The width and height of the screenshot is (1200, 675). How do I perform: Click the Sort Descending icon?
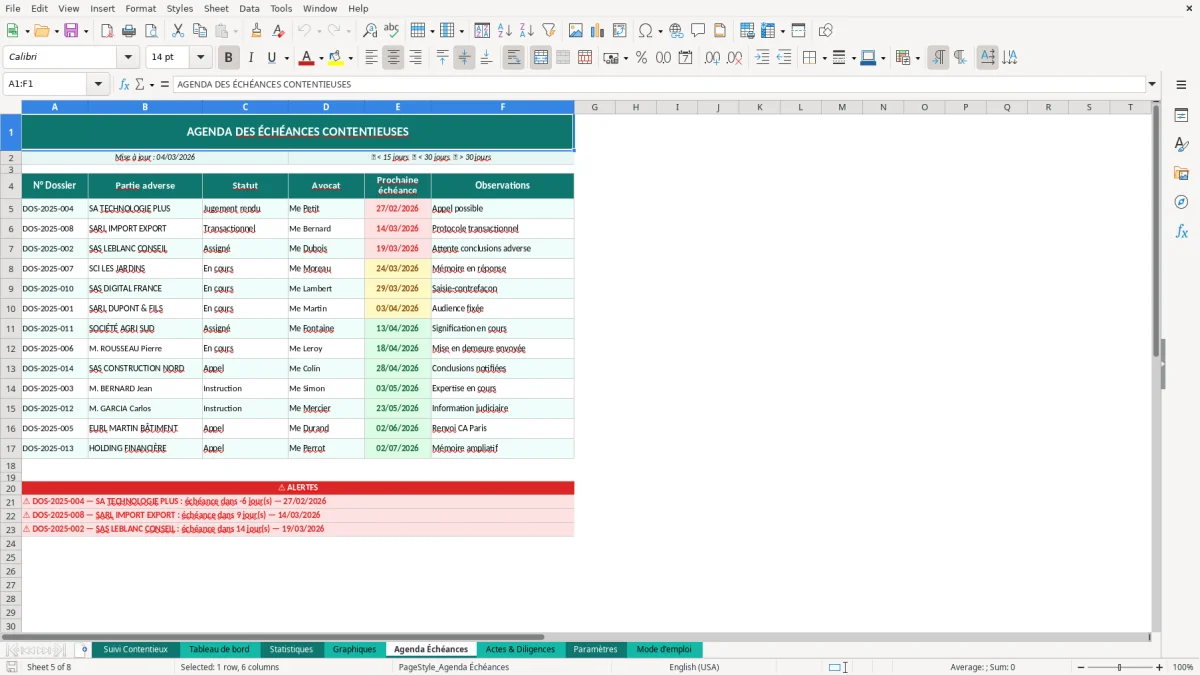click(x=526, y=31)
